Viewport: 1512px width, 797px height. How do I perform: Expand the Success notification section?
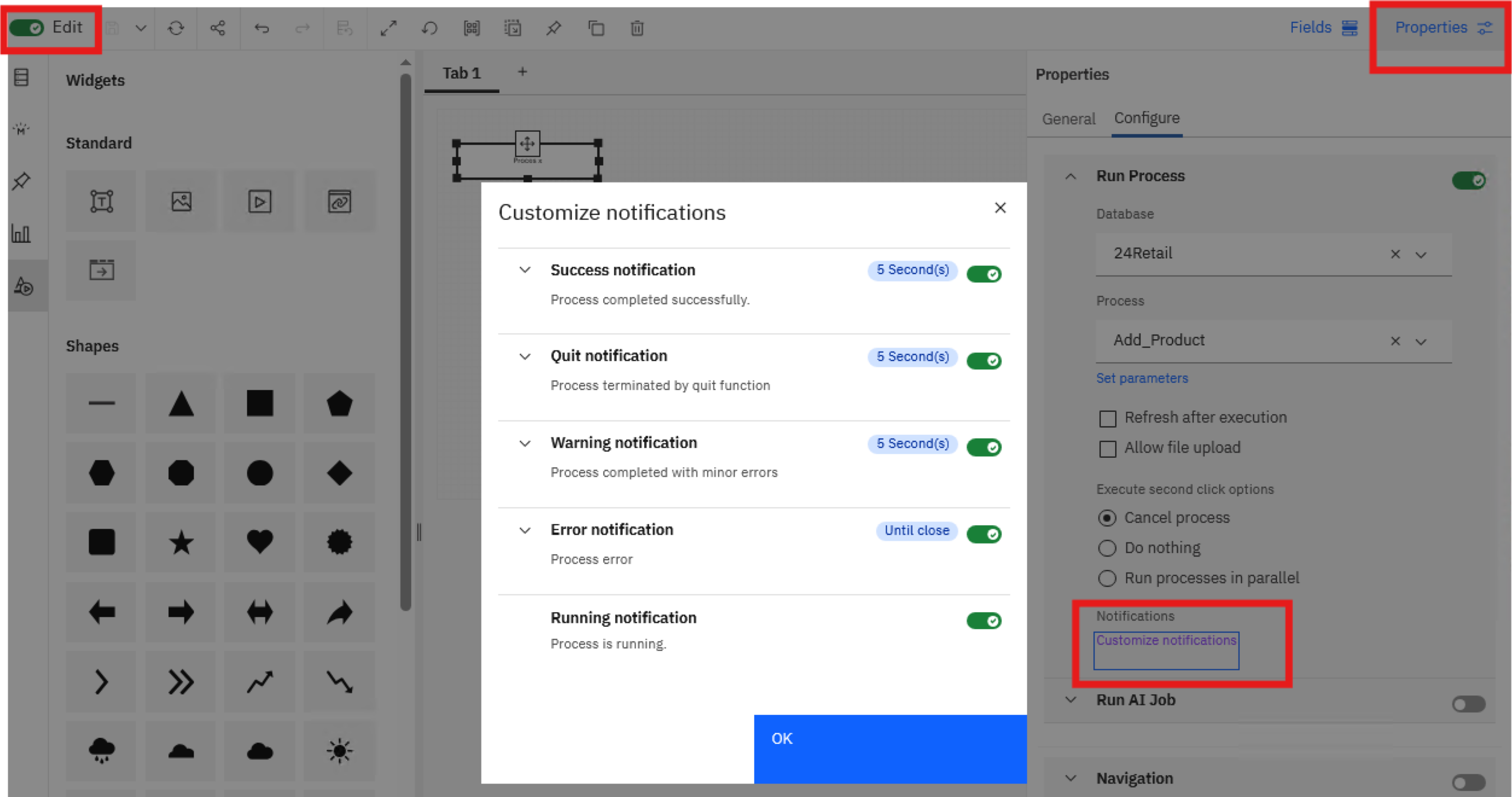(524, 270)
